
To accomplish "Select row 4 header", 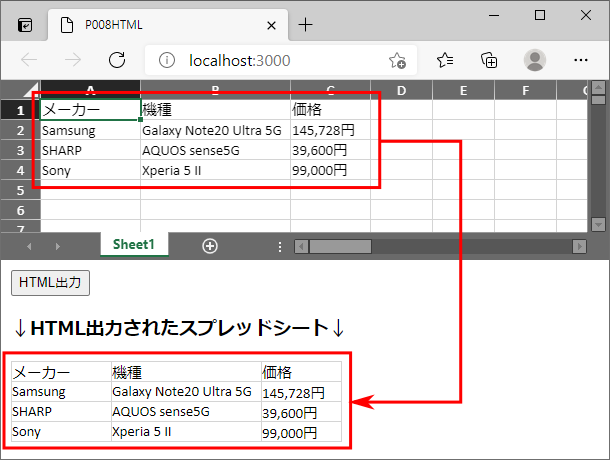I will (x=21, y=170).
